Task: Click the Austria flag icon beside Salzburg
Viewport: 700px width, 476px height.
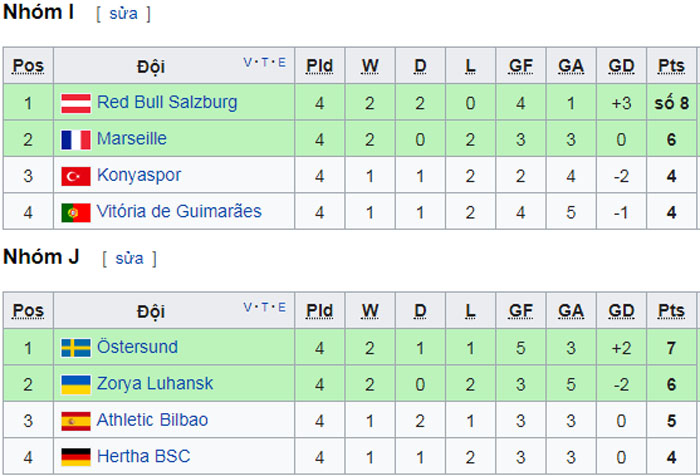Action: [x=76, y=103]
